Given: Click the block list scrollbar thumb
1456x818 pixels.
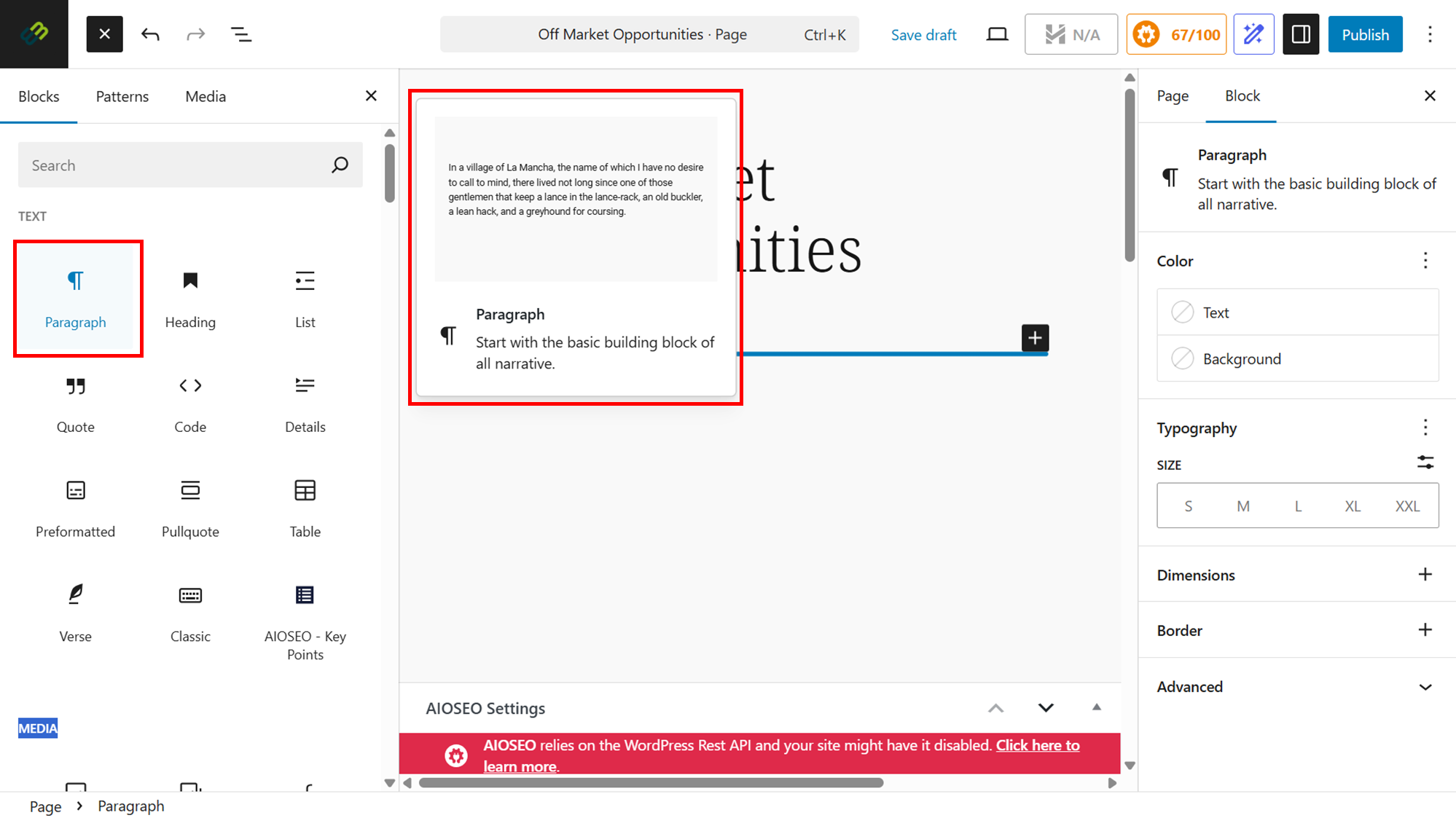Looking at the screenshot, I should (x=389, y=173).
